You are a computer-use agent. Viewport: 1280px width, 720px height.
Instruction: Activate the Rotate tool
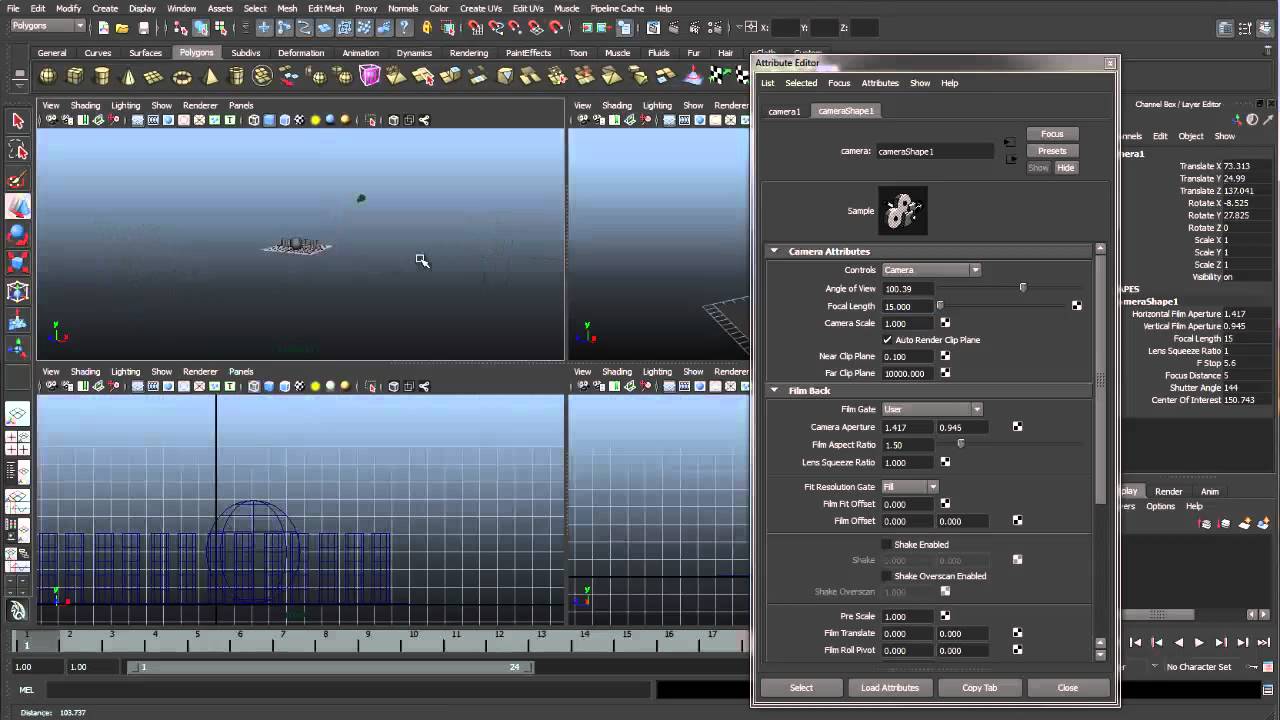[x=18, y=235]
